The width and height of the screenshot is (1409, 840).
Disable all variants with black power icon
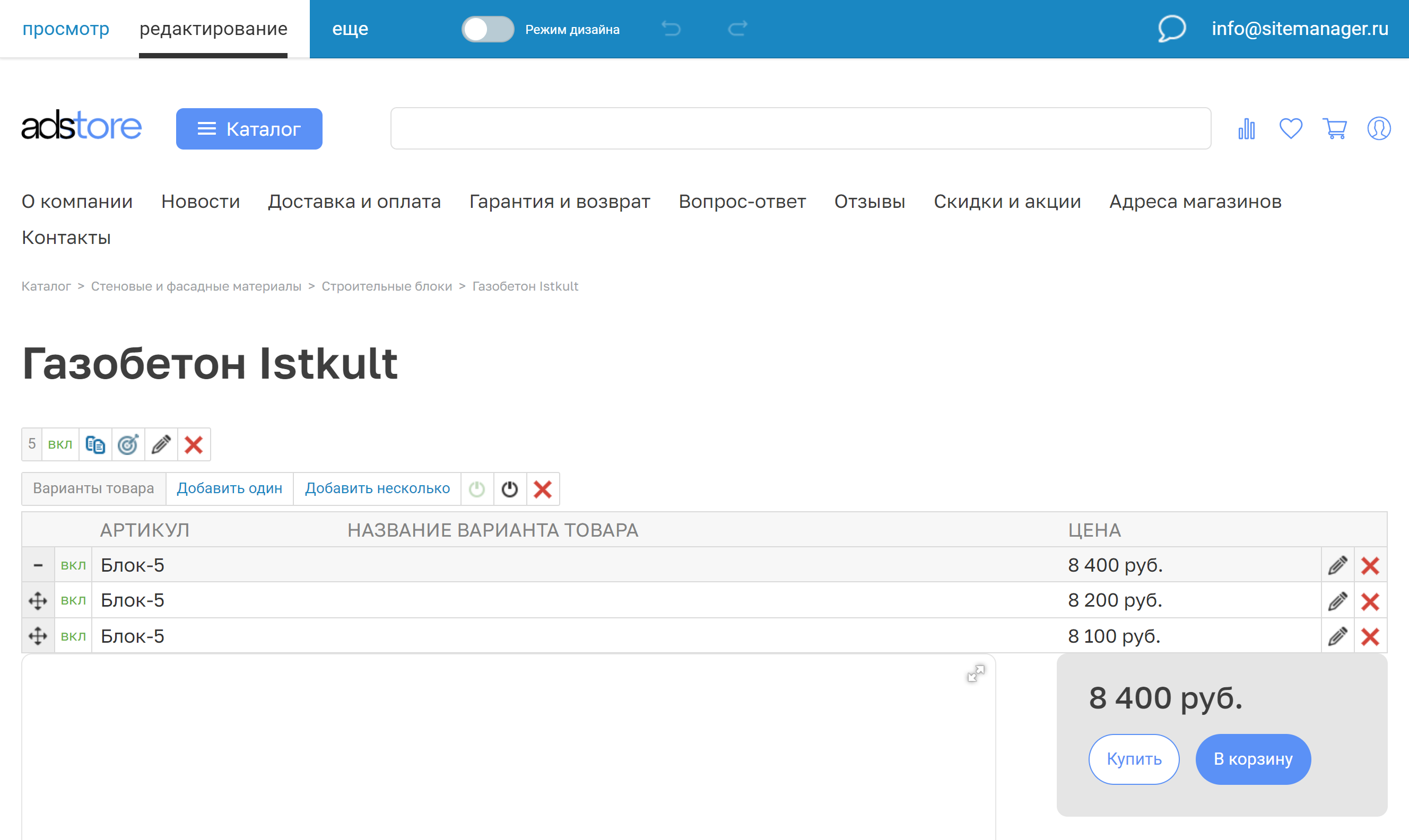510,488
